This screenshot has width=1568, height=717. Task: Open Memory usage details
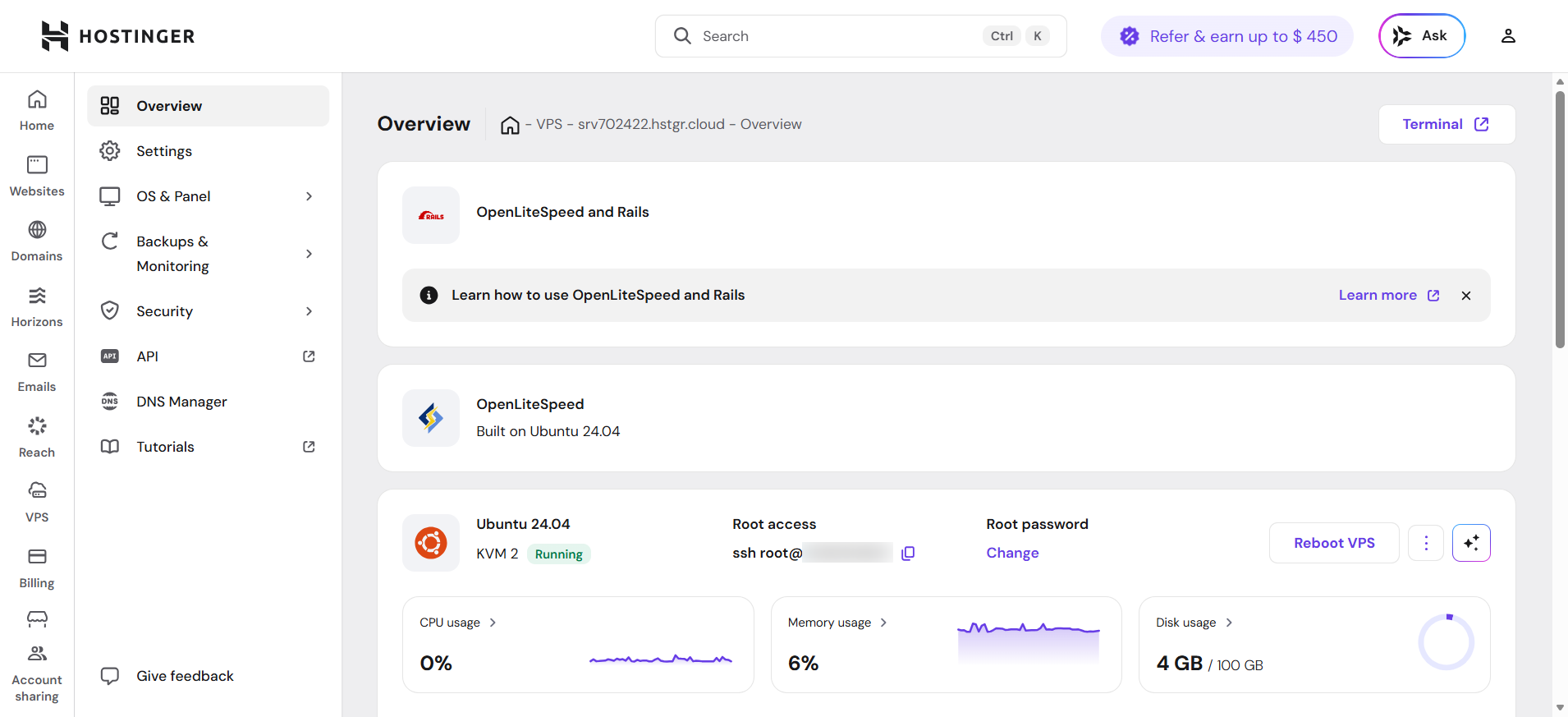coord(837,623)
